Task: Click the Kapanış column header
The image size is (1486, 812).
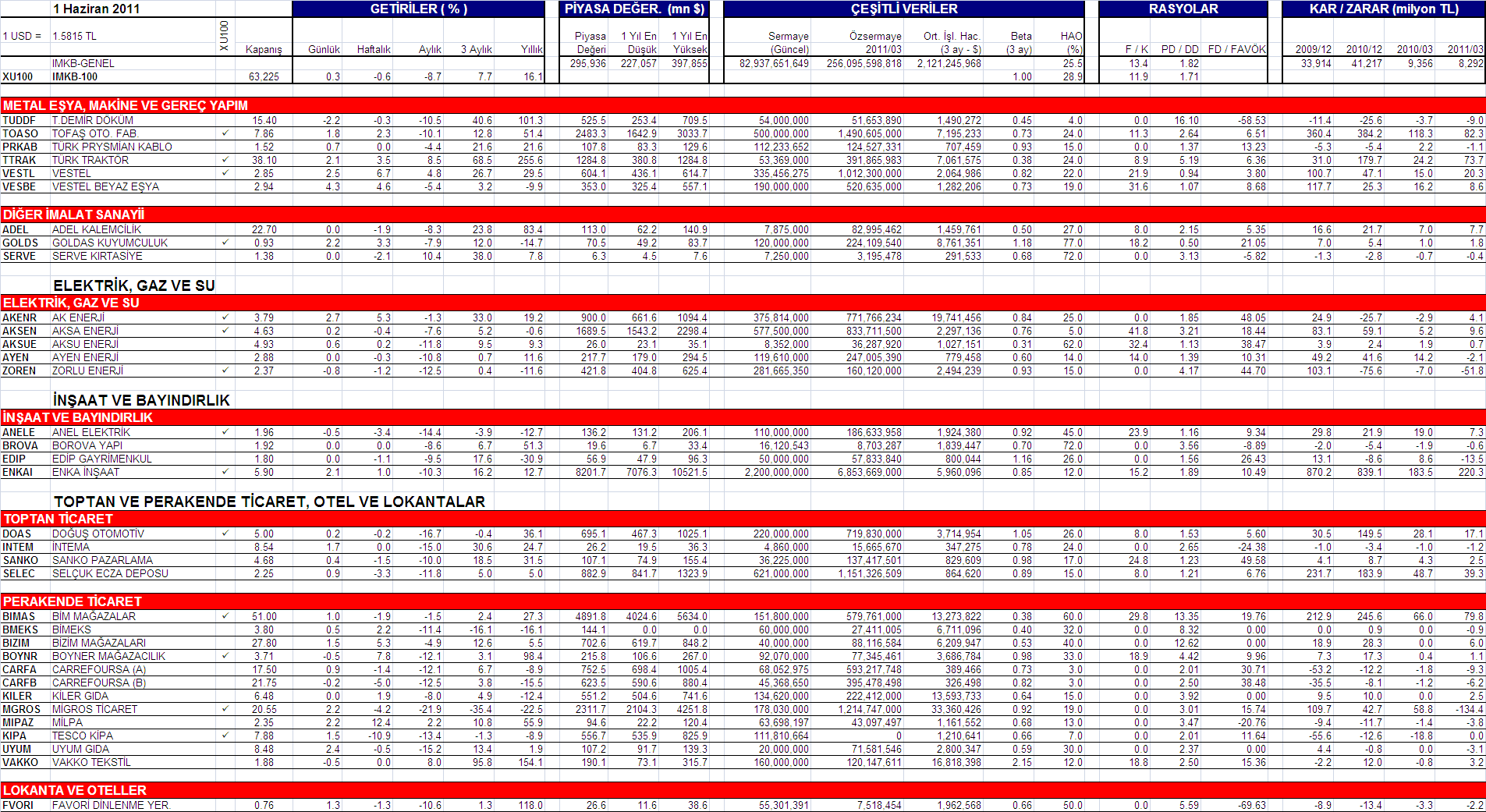Action: [264, 49]
